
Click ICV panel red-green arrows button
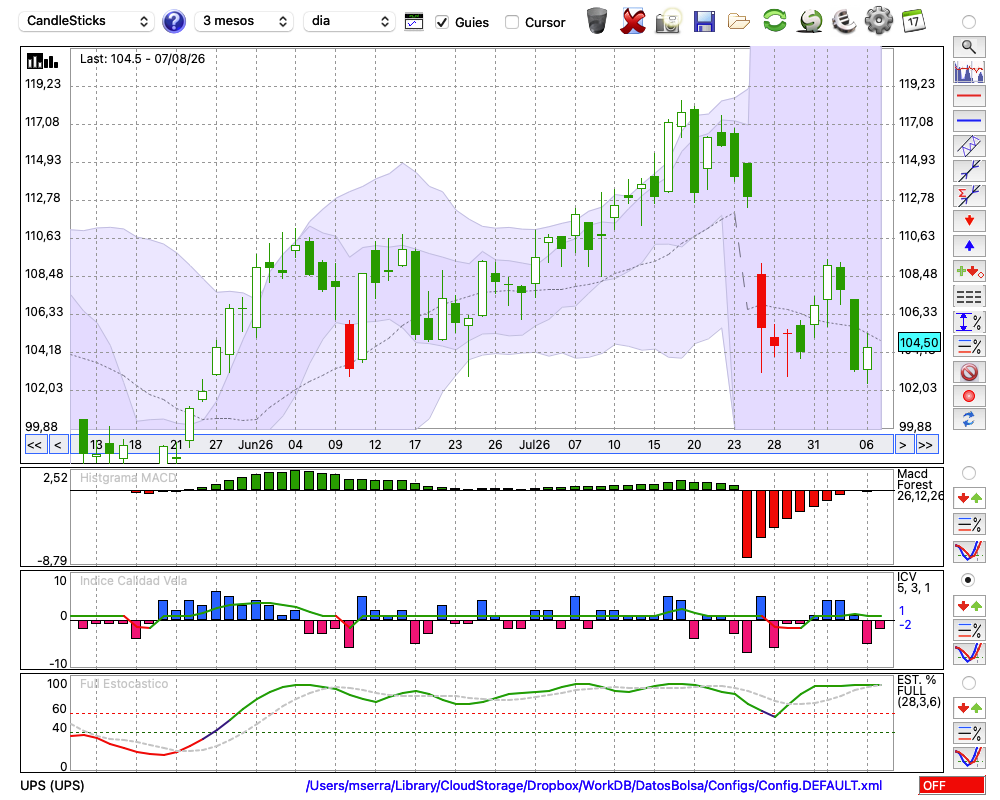(x=969, y=605)
